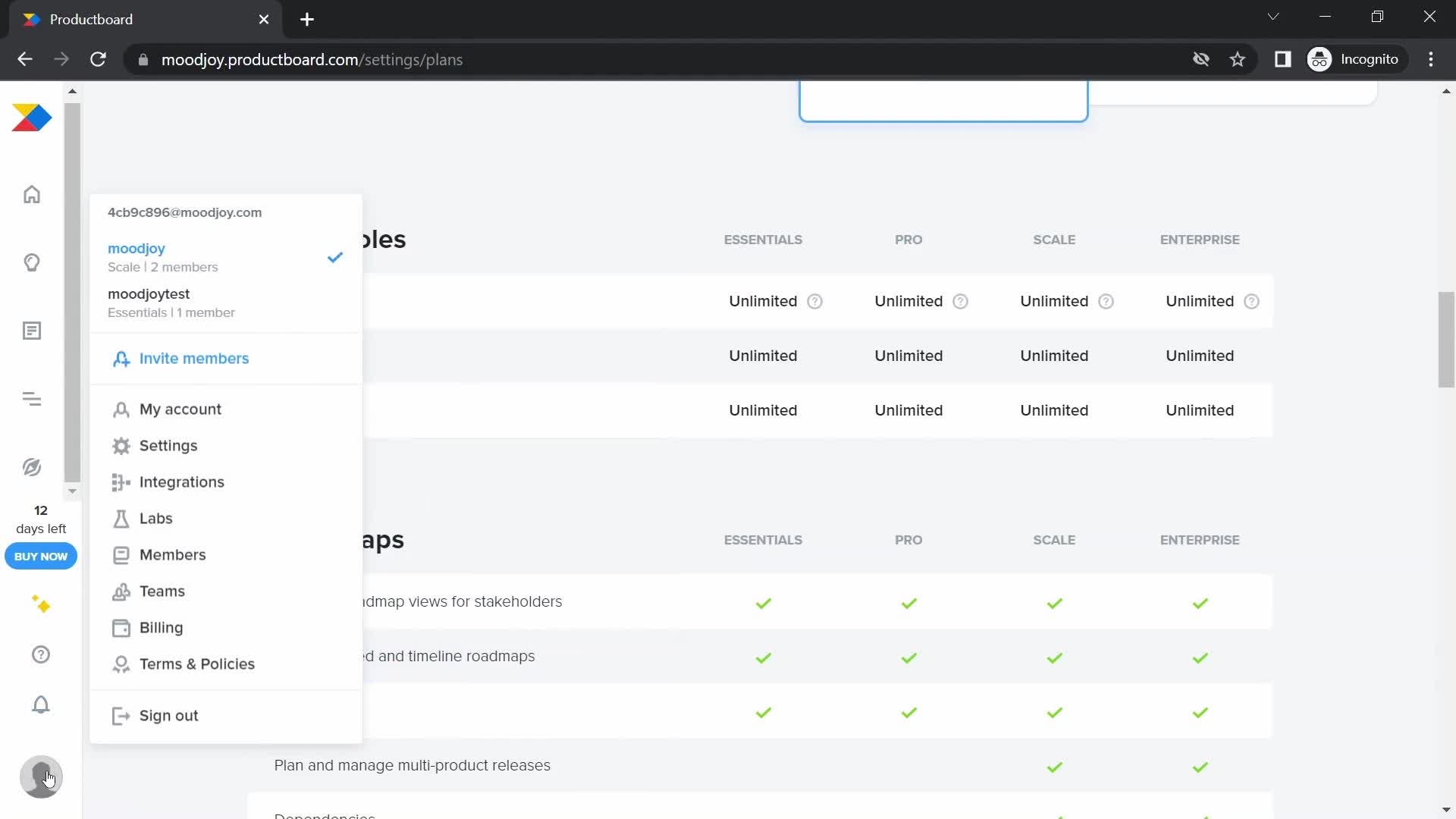The image size is (1456, 819).
Task: Click the eye-slash tracking protection icon
Action: (1201, 59)
